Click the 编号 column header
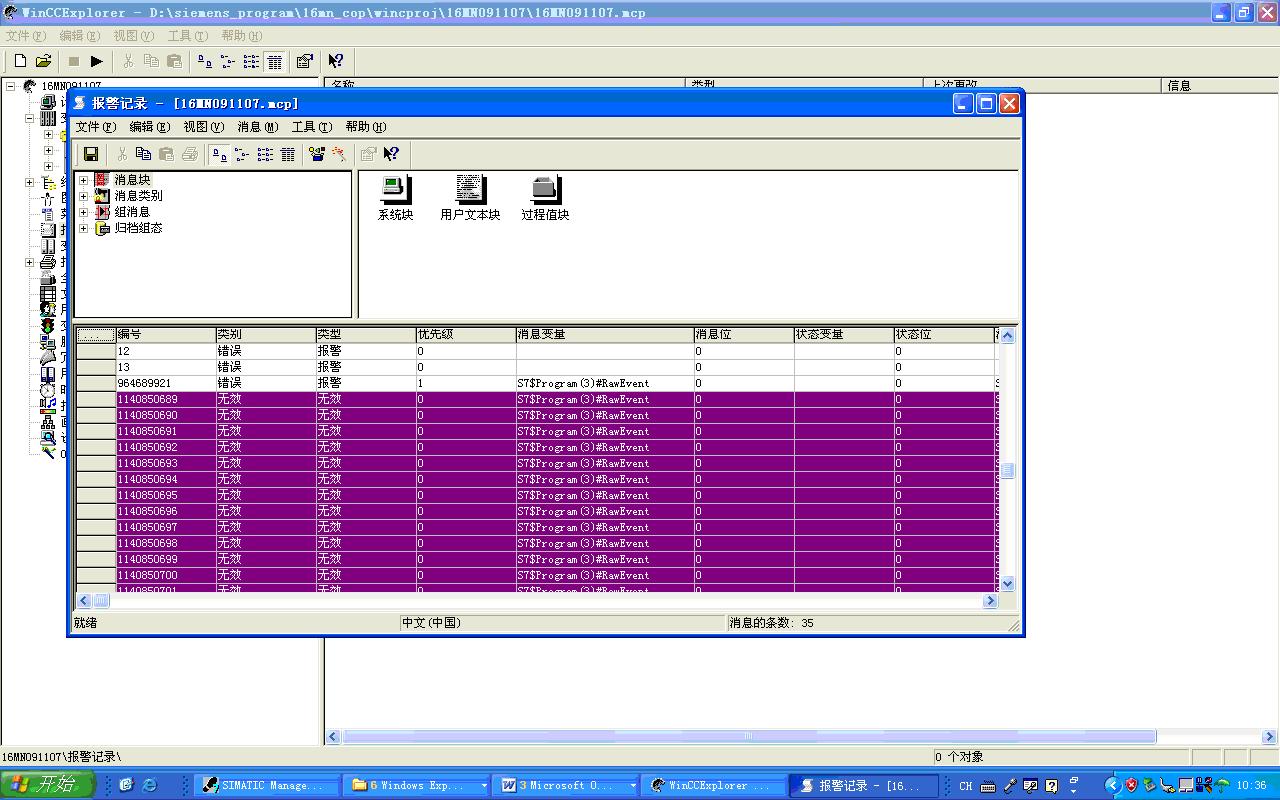 click(x=166, y=334)
